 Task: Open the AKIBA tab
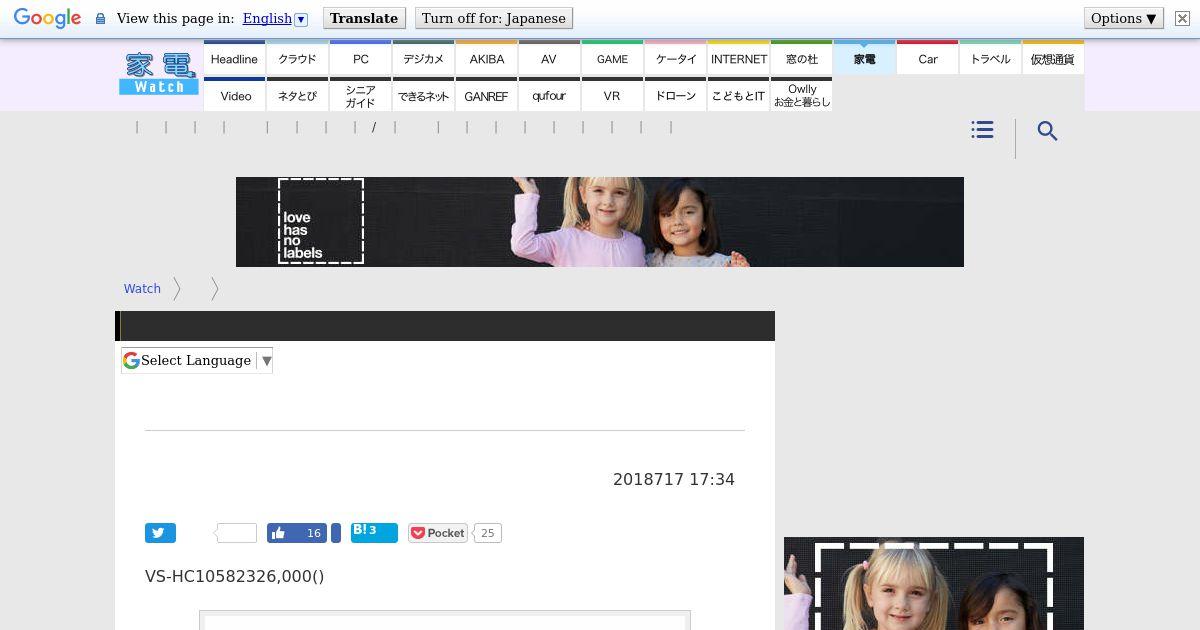coord(486,58)
